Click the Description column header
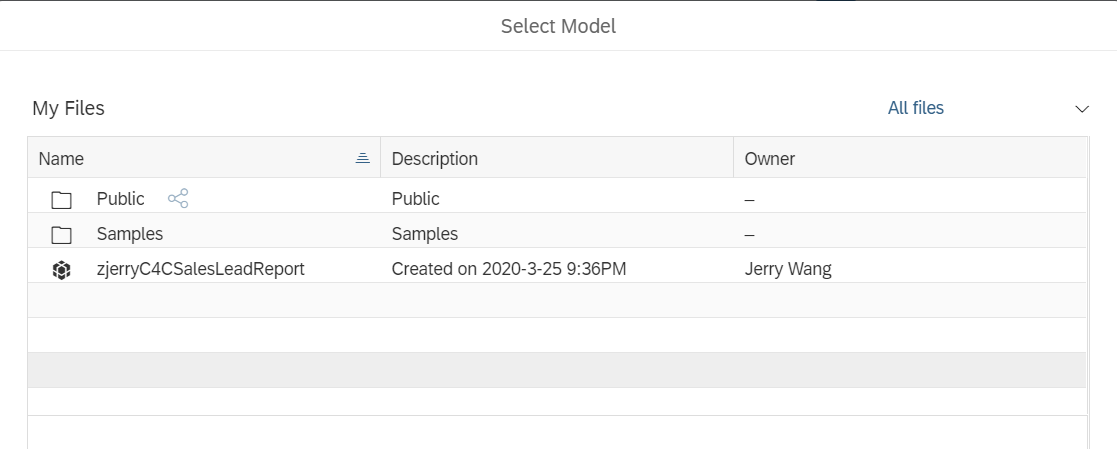 (435, 158)
